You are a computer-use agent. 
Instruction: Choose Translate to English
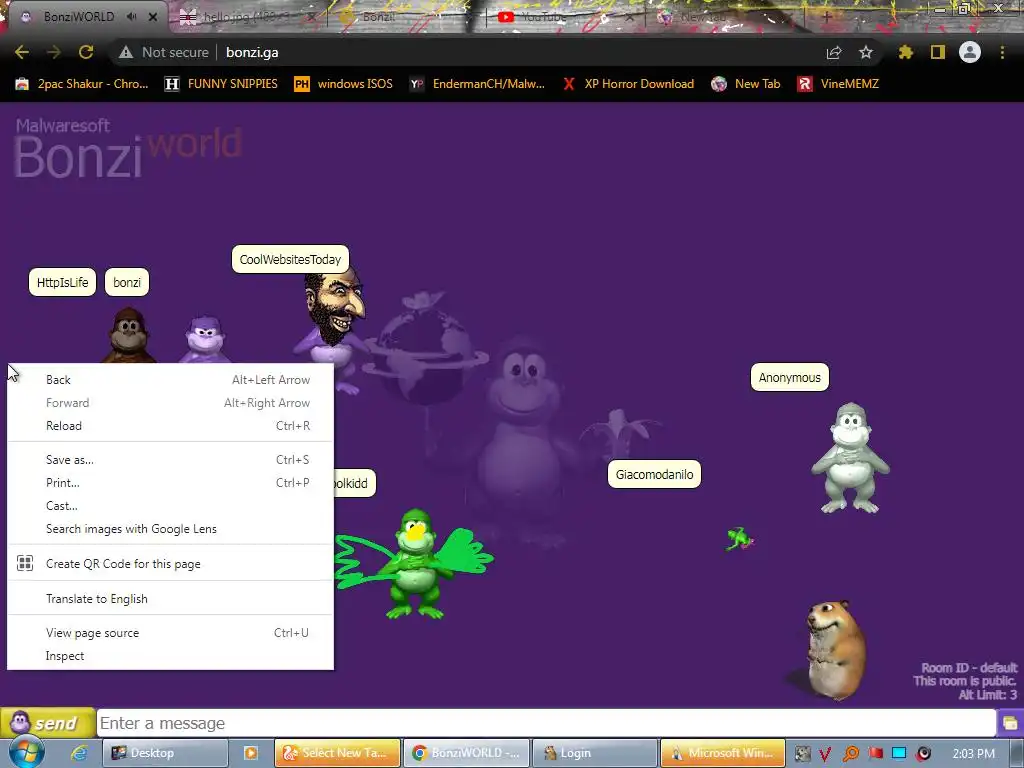[170, 599]
